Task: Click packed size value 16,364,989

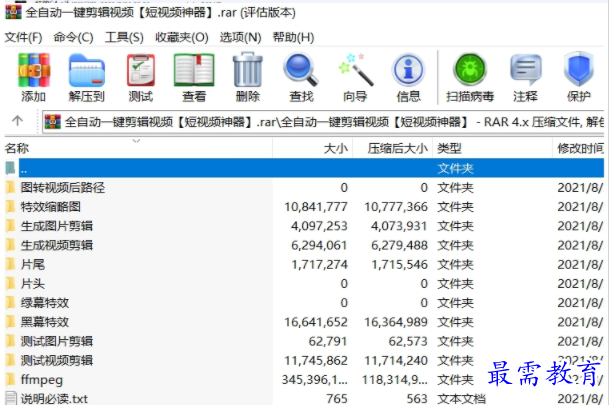Action: [396, 322]
